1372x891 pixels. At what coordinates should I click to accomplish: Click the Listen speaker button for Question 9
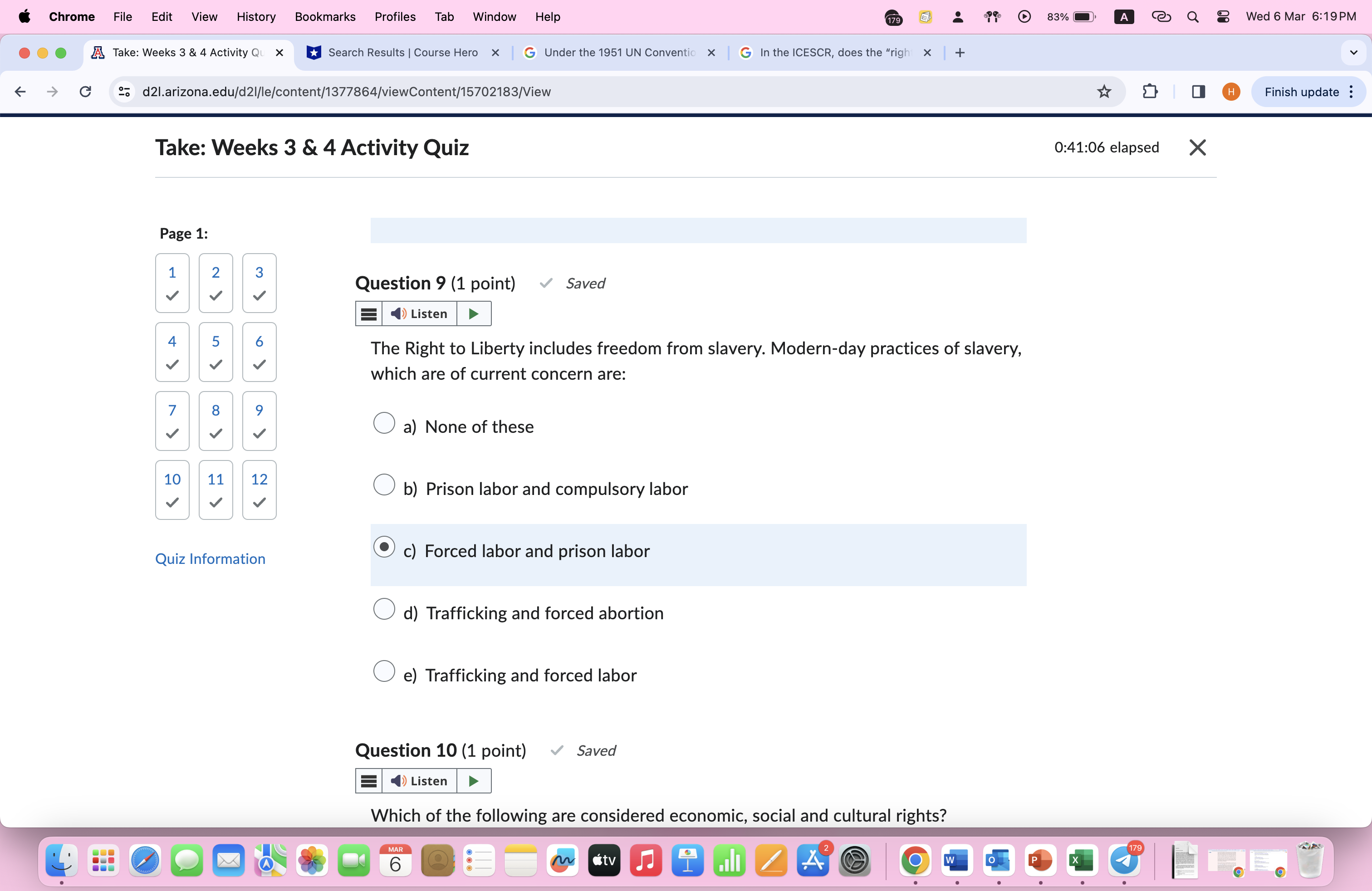pyautogui.click(x=419, y=313)
